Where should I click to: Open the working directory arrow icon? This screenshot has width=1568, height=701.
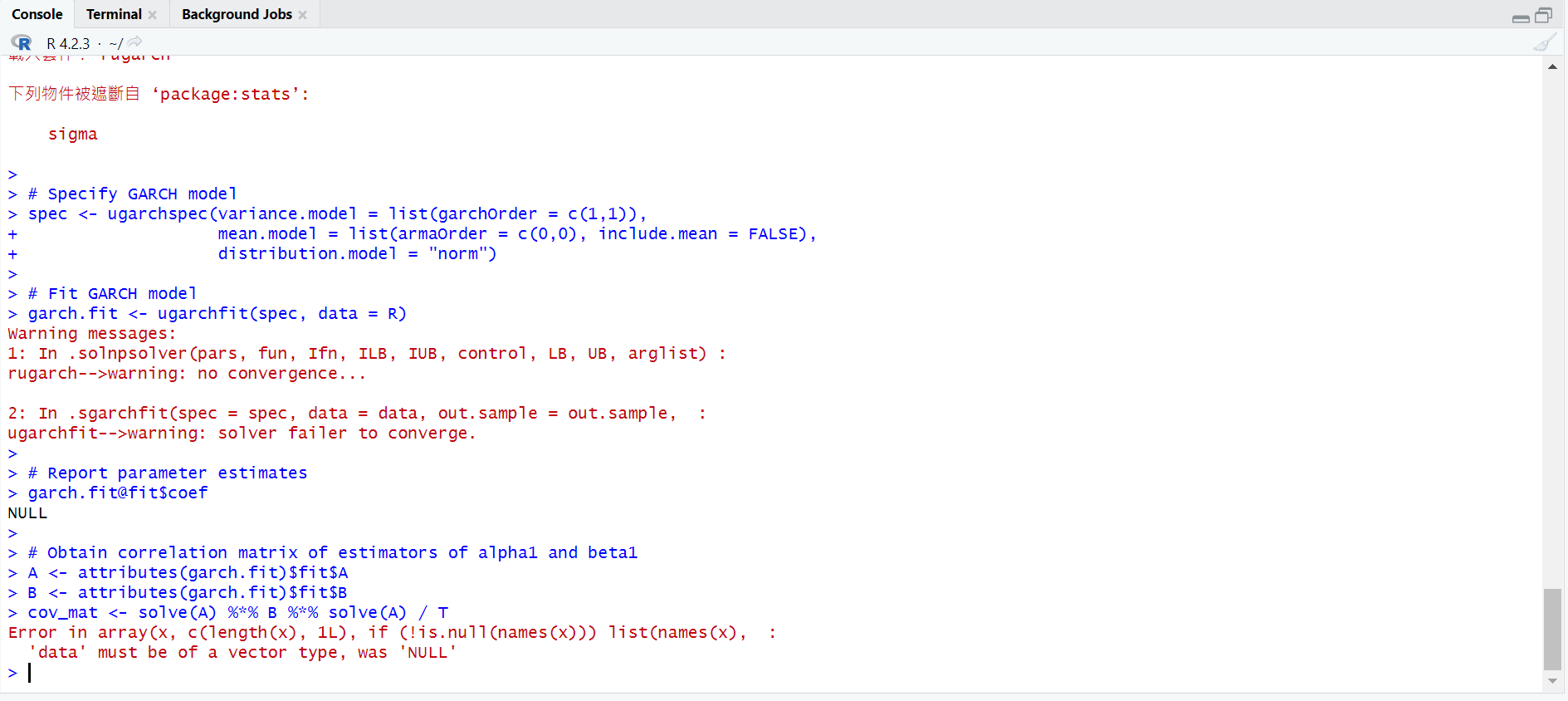[135, 42]
